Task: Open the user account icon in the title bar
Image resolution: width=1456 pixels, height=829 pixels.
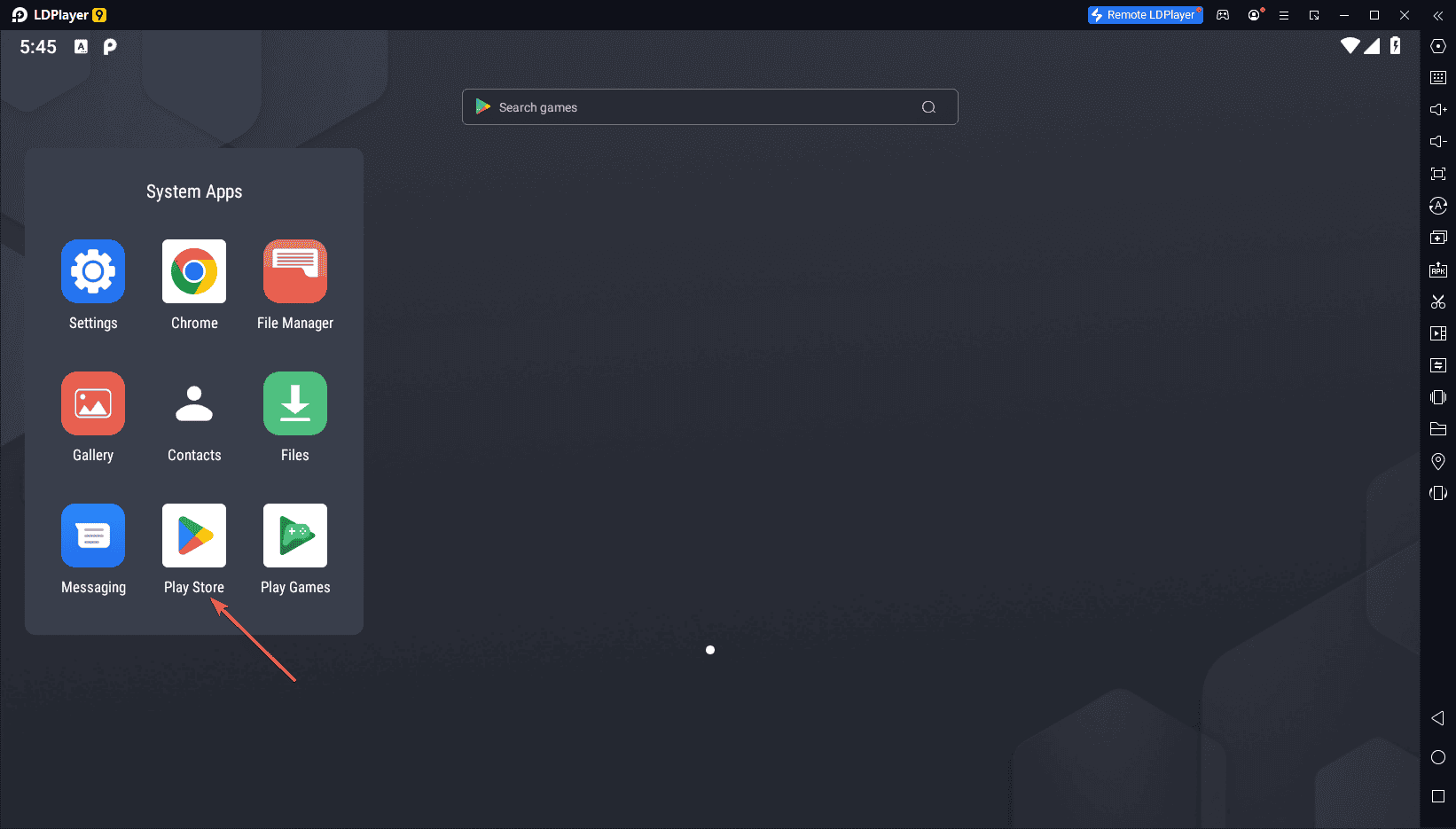Action: [x=1254, y=15]
